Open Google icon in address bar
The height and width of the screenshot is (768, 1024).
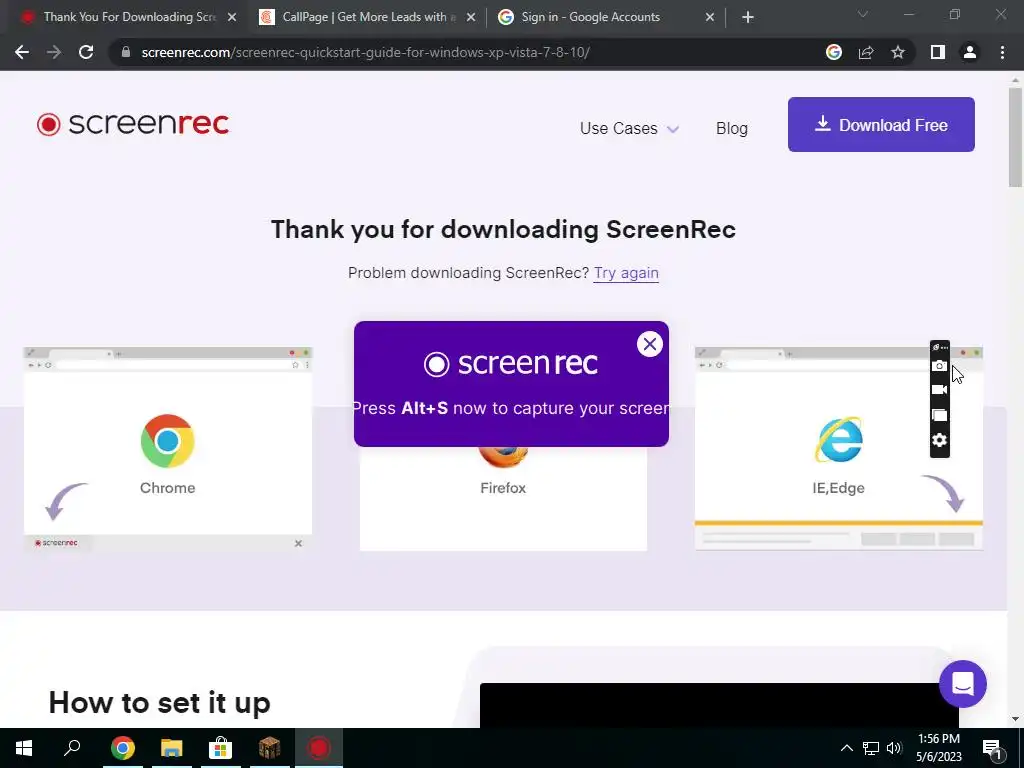point(834,52)
